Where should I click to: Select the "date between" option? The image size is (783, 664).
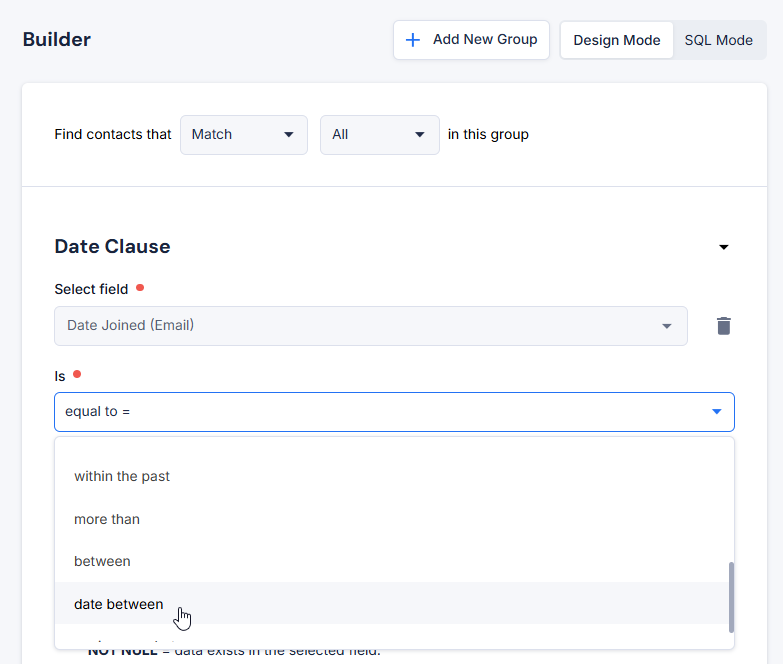119,604
